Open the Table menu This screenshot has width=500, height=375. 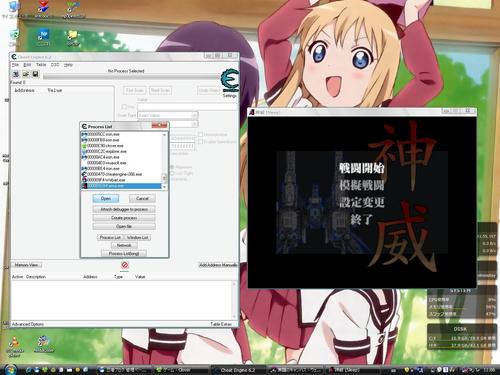point(41,65)
